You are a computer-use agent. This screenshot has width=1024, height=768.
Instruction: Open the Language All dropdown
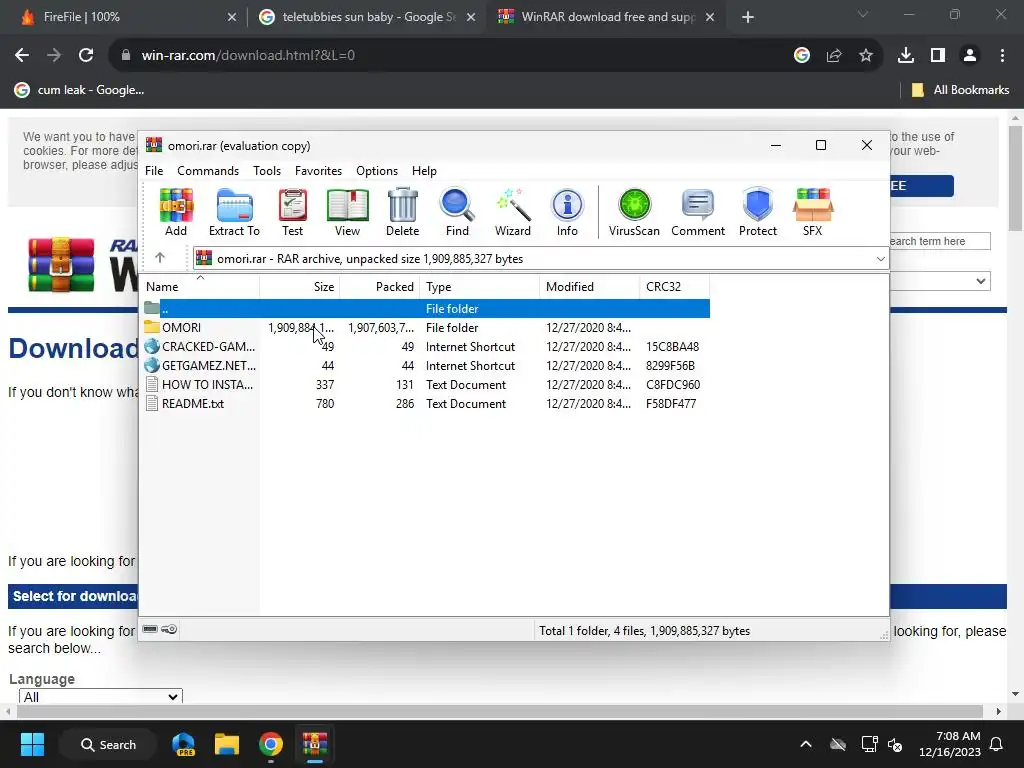101,697
